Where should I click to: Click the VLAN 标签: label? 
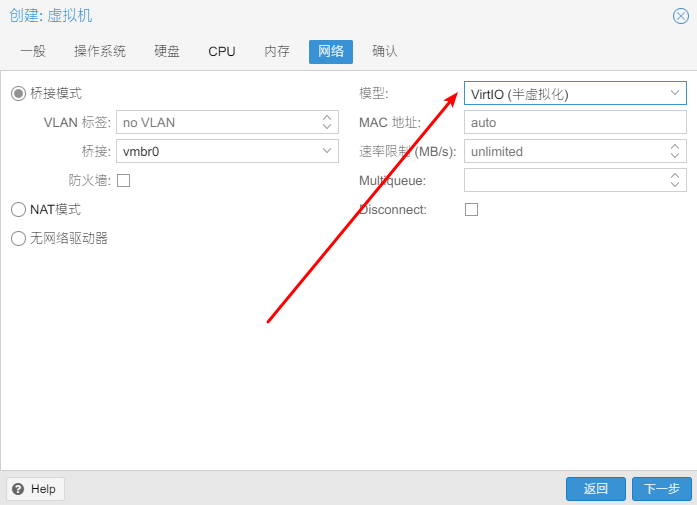[x=77, y=122]
